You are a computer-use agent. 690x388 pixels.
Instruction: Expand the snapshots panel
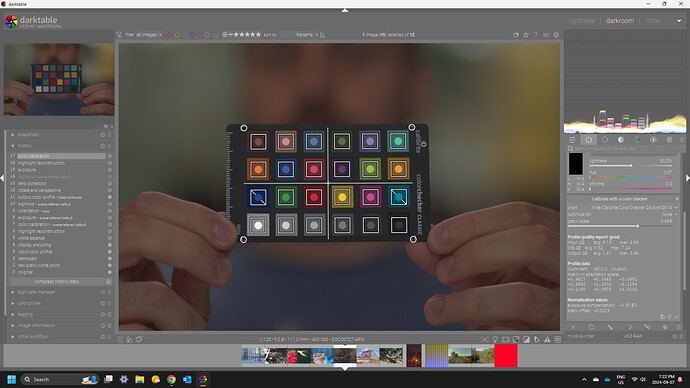(28, 135)
